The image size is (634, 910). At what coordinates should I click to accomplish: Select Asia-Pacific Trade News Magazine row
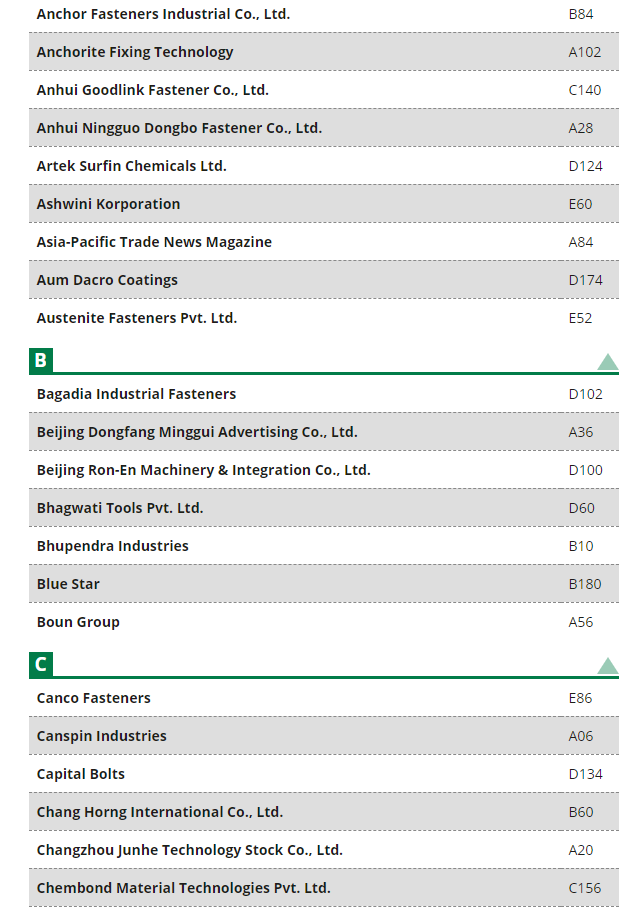tap(324, 242)
